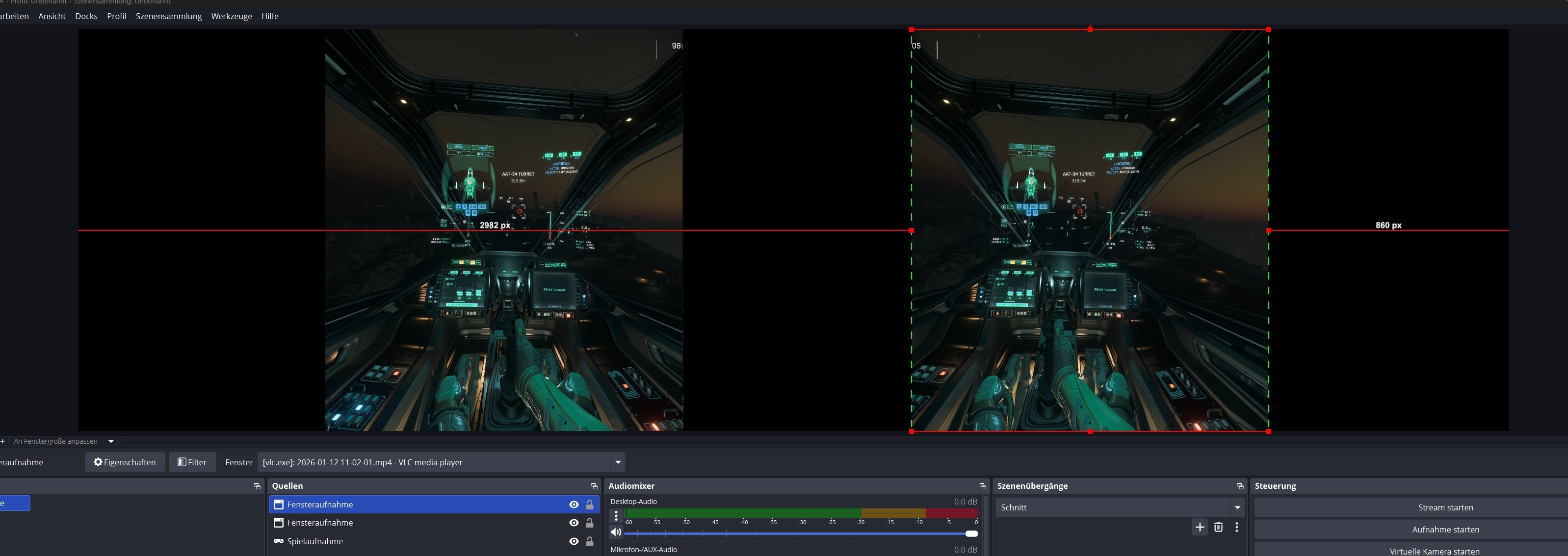Screen dimensions: 1568x556
Task: Click the Desktop-Audio volume slider
Action: click(x=797, y=533)
